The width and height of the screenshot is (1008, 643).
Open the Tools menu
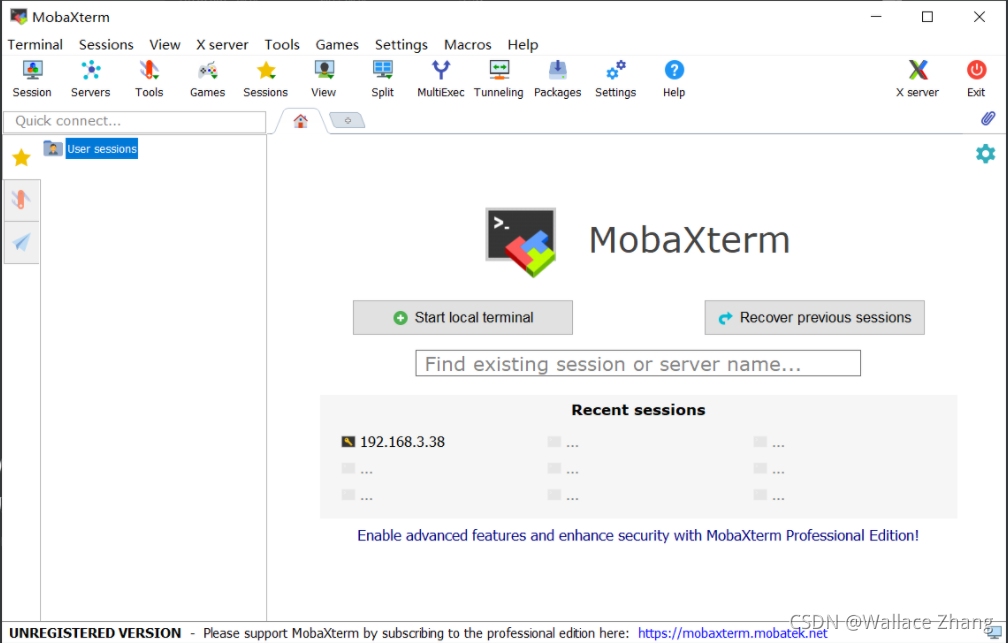pos(282,44)
